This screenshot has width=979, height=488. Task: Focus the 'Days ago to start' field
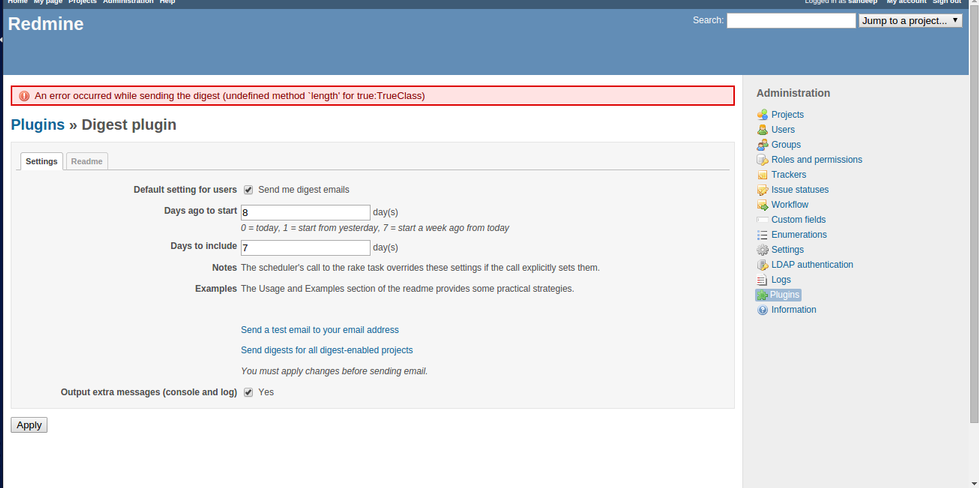coord(305,213)
